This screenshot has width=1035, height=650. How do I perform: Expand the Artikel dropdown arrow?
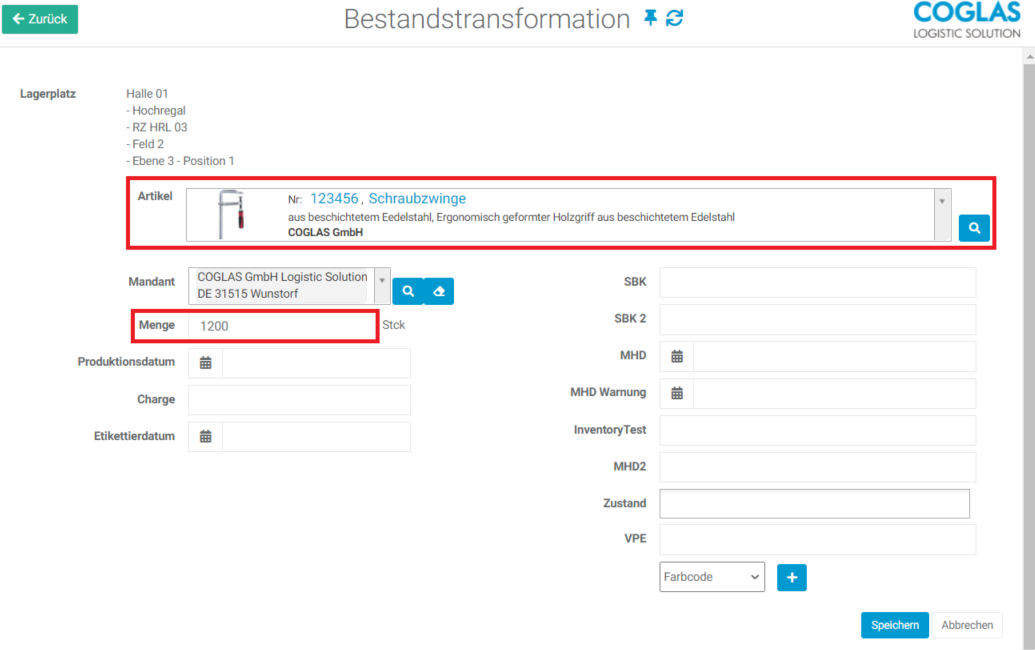(x=941, y=201)
